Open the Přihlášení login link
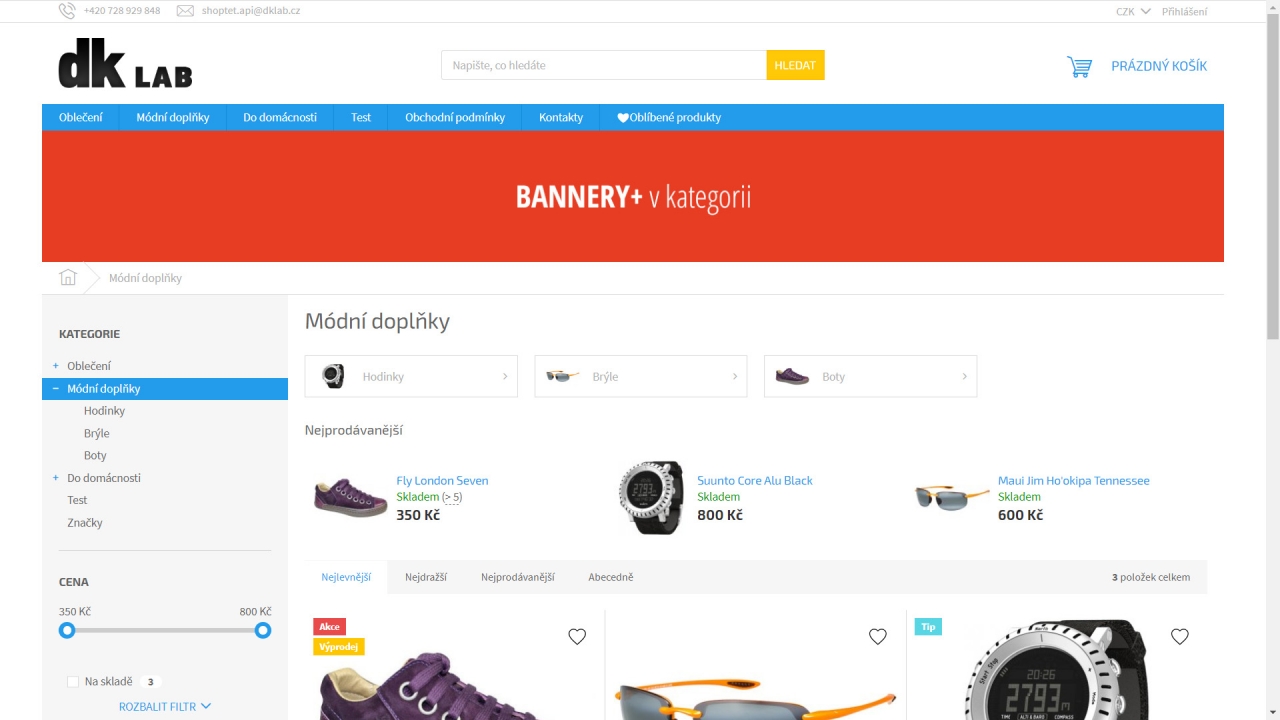 [x=1184, y=12]
